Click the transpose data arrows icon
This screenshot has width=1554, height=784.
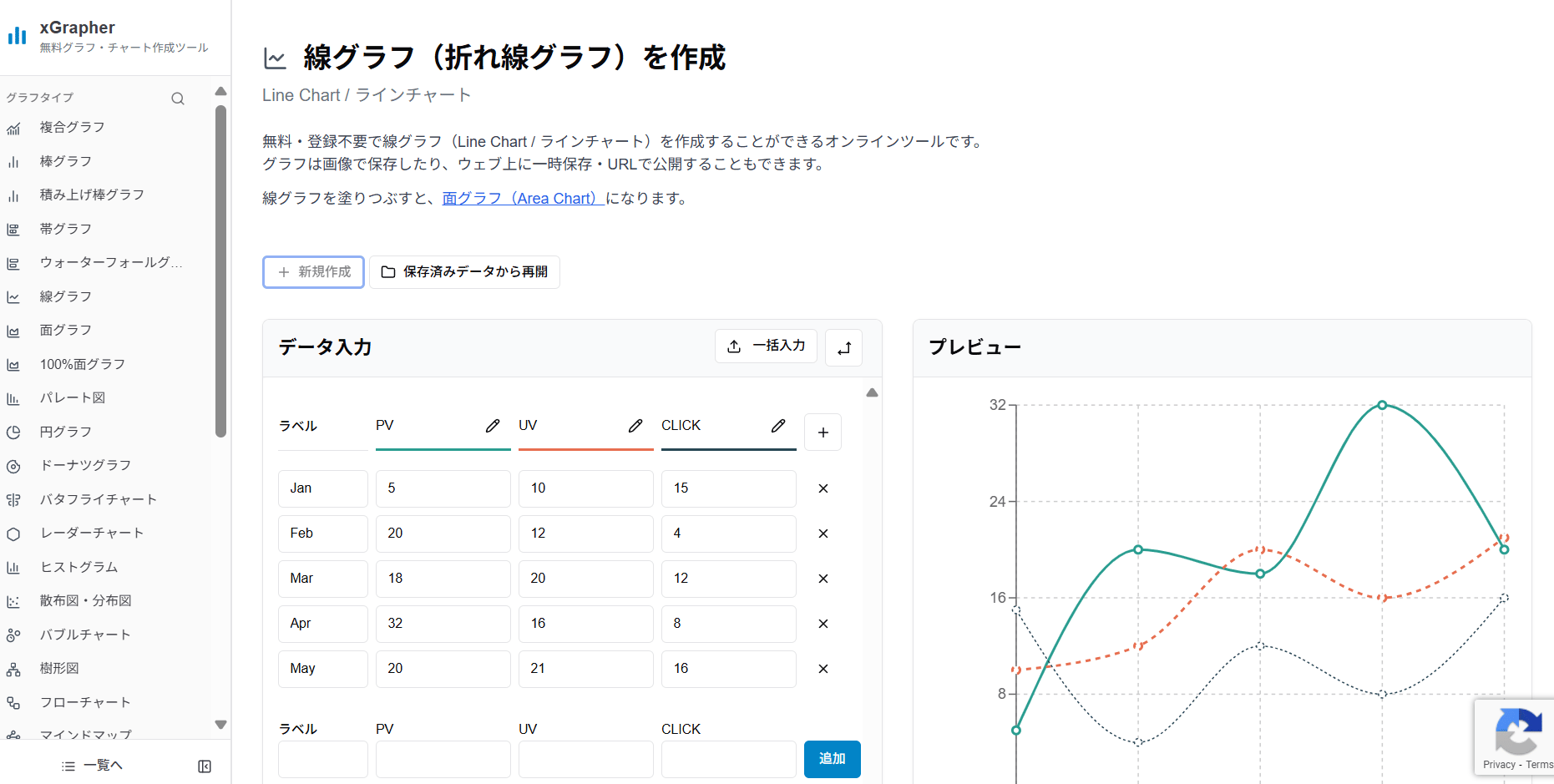[x=843, y=346]
